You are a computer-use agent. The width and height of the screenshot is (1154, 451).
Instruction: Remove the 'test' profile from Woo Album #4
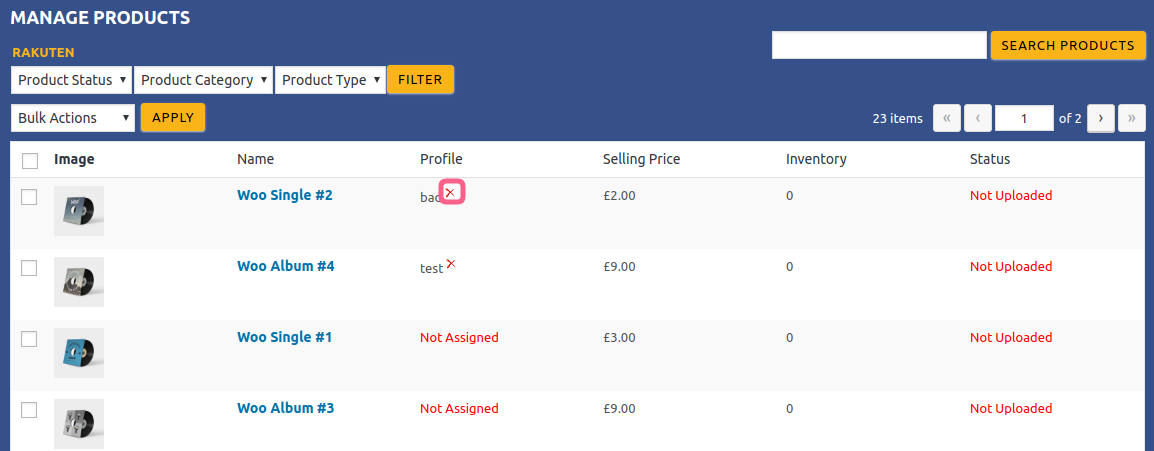click(451, 264)
